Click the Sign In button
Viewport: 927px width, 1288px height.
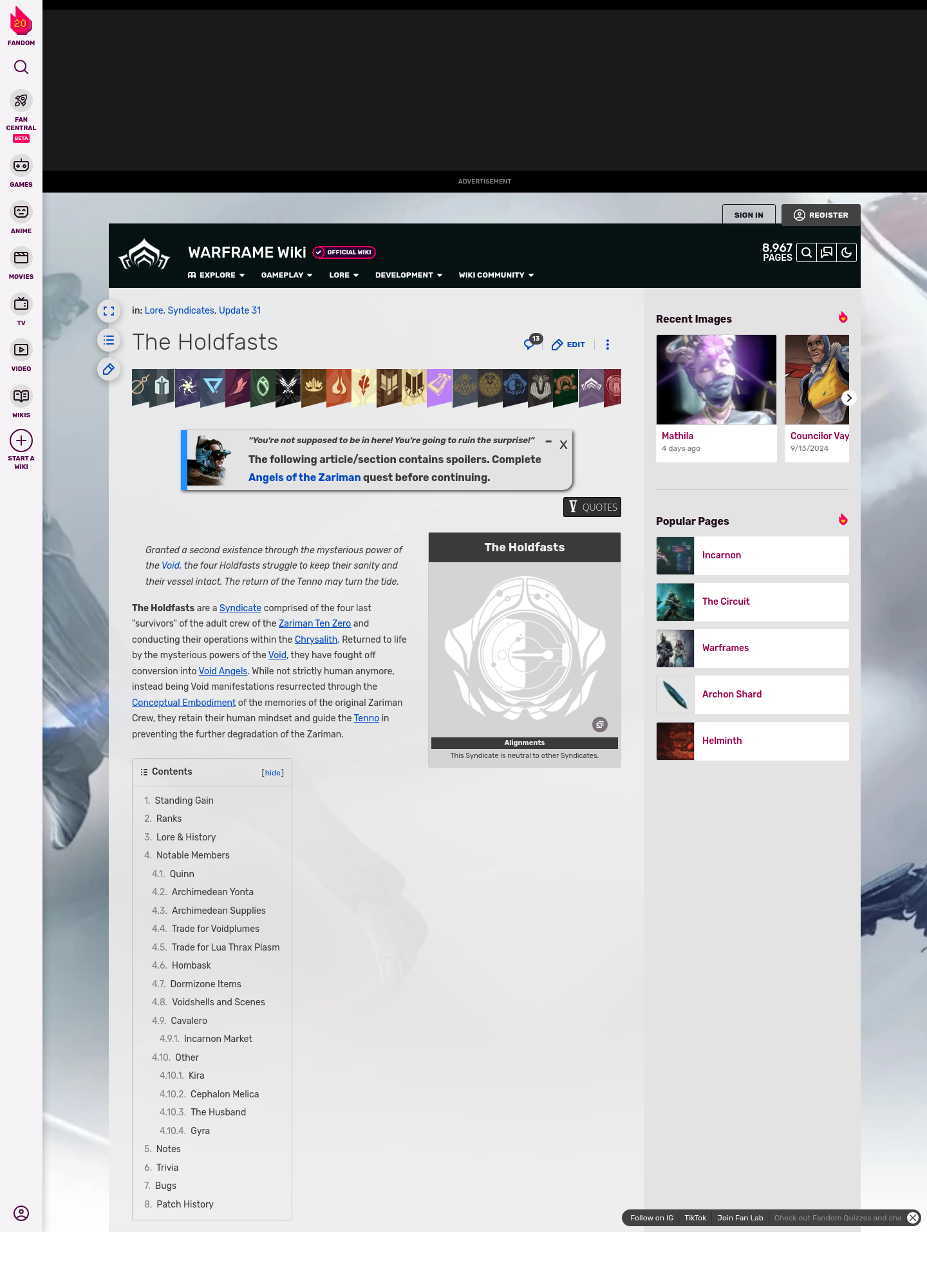749,215
